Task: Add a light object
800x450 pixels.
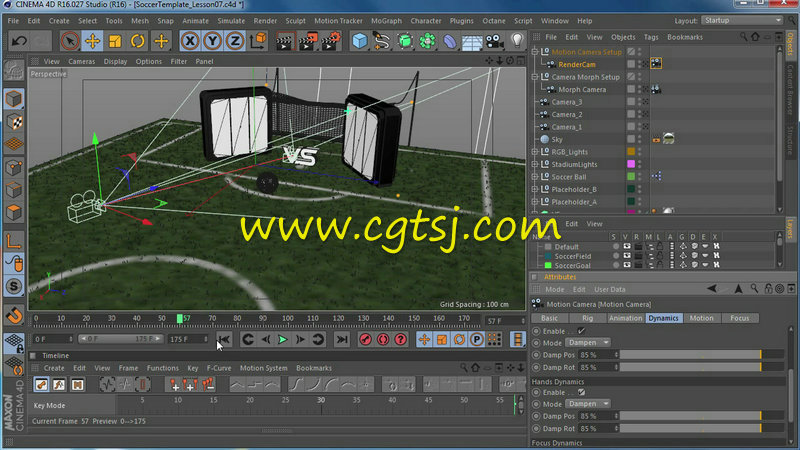Action: click(x=517, y=40)
